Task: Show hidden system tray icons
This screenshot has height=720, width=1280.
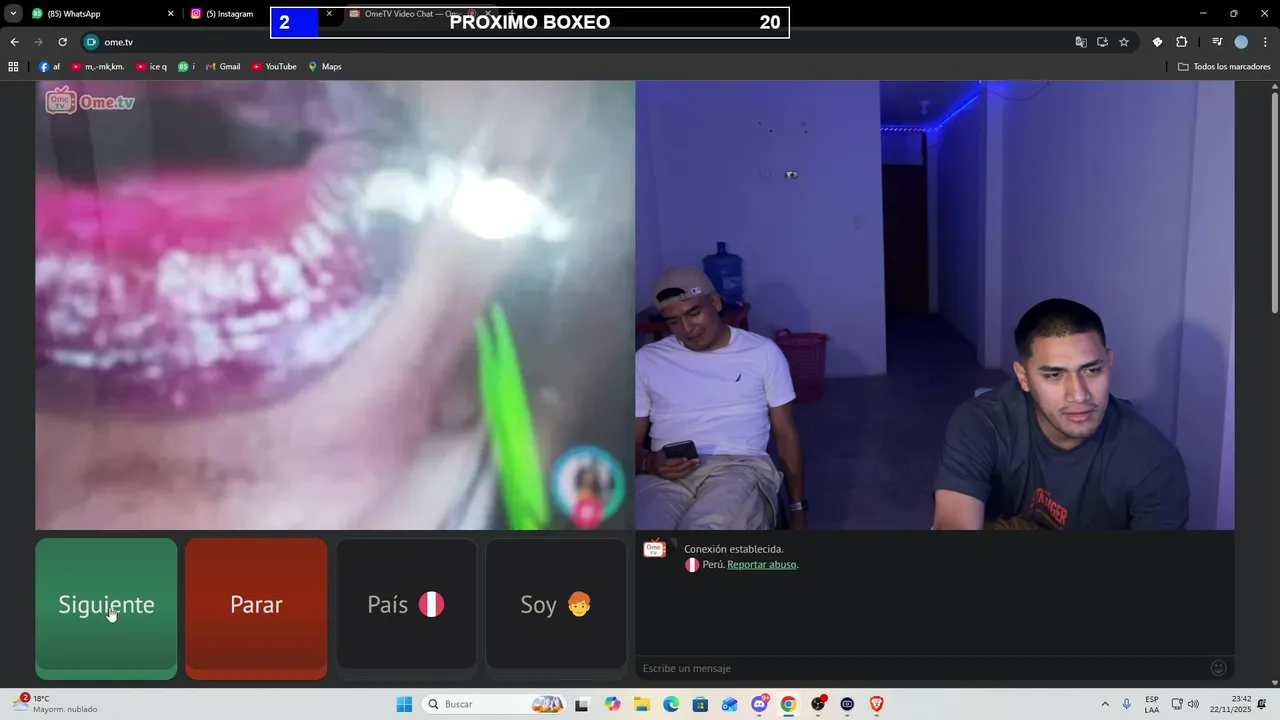Action: click(x=1105, y=704)
